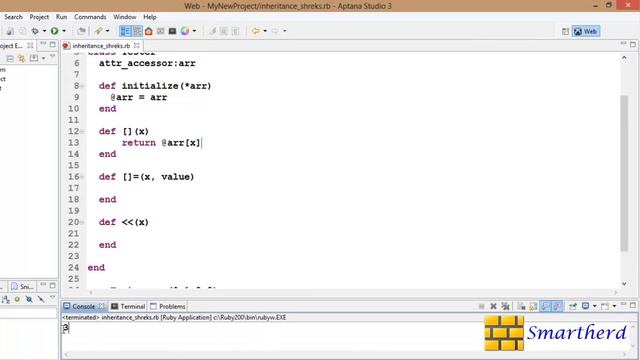Minimize the Project Explorer panel
The image size is (640, 360).
tap(43, 44)
